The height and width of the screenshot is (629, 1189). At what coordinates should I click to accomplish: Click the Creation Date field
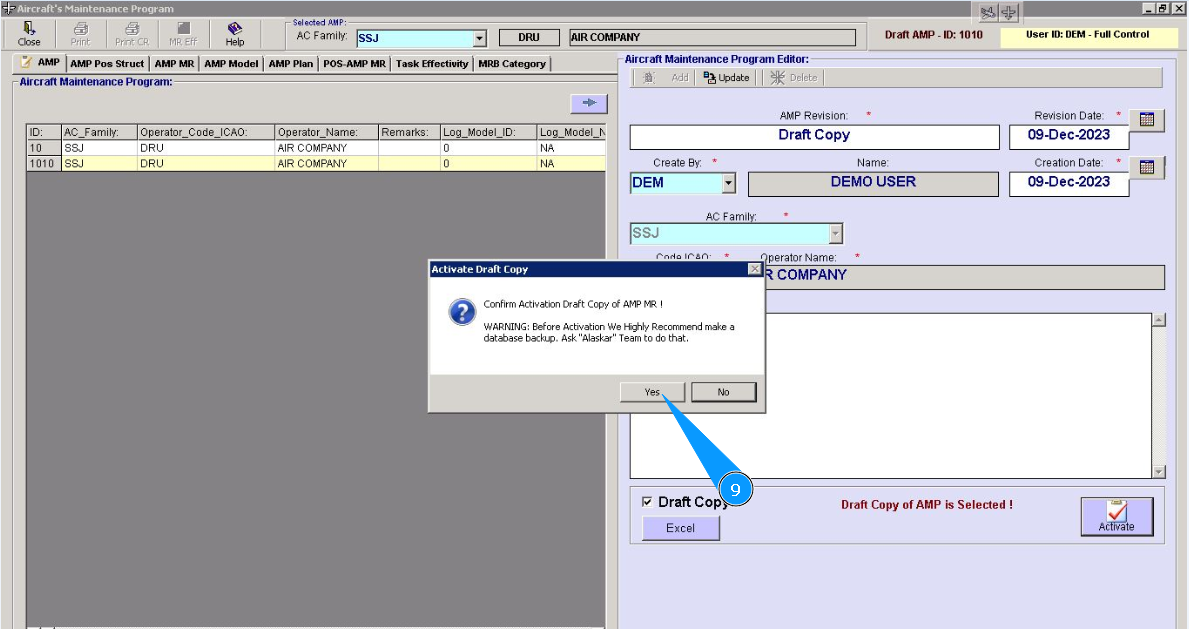coord(1068,184)
